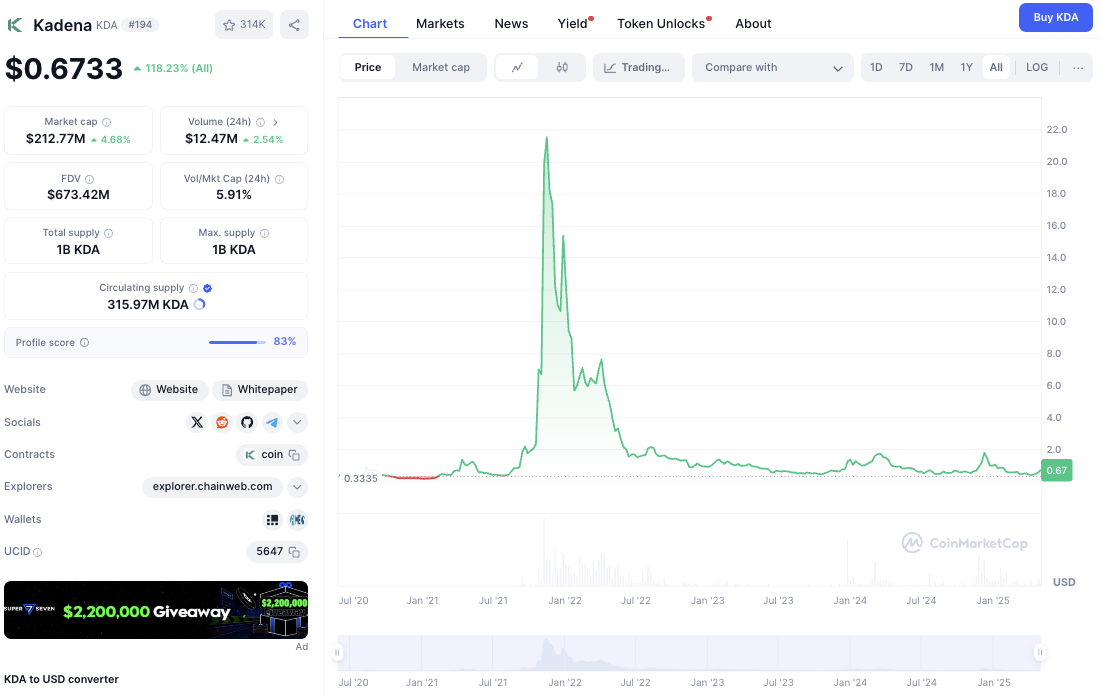Switch chart to line view

[517, 67]
